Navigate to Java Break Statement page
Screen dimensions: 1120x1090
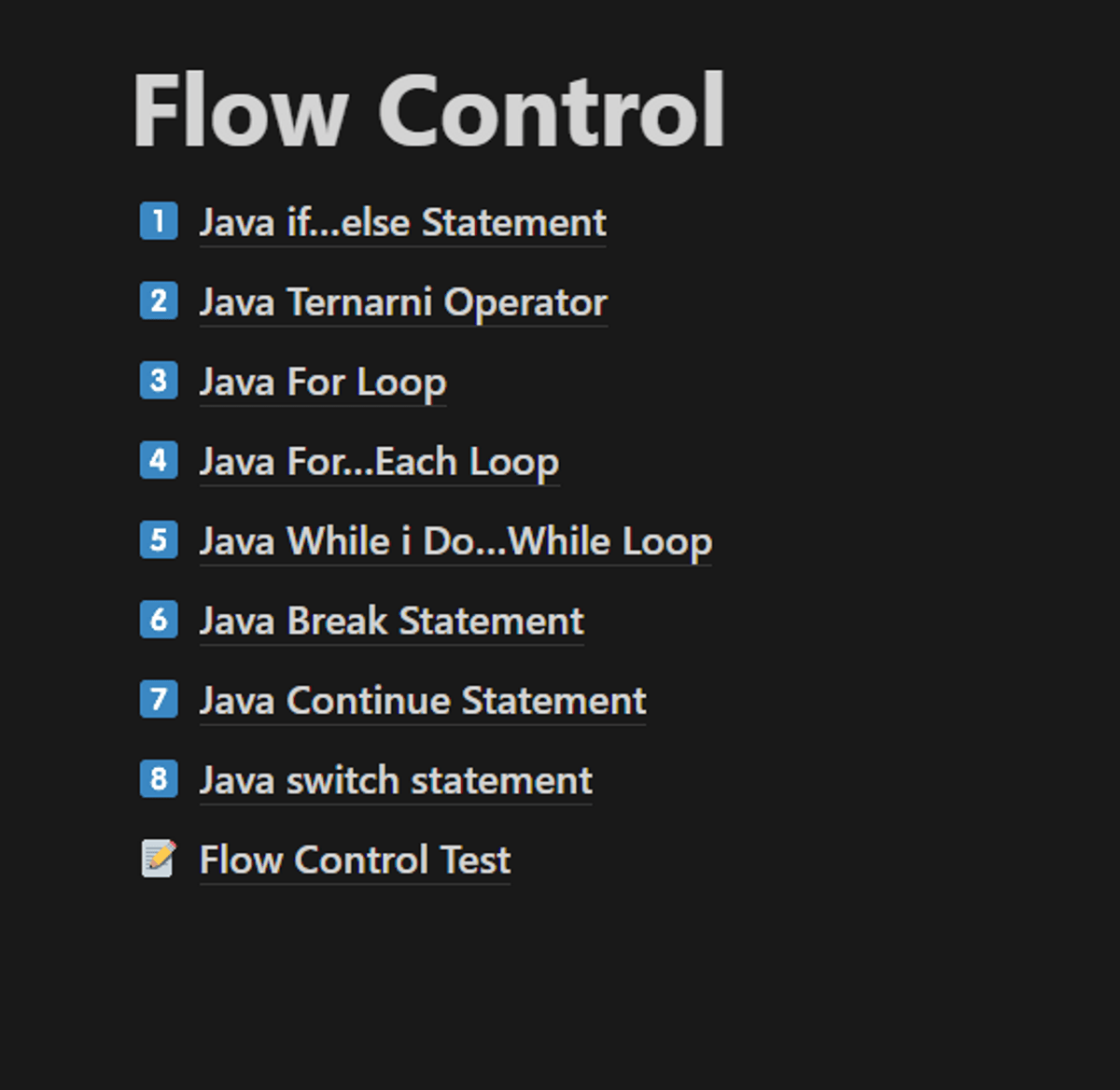pos(391,622)
